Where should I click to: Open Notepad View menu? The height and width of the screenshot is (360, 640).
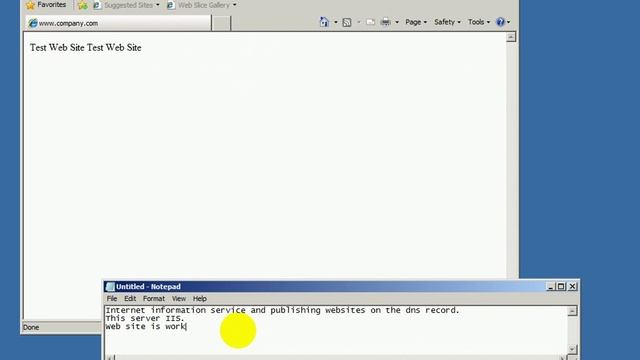(179, 299)
